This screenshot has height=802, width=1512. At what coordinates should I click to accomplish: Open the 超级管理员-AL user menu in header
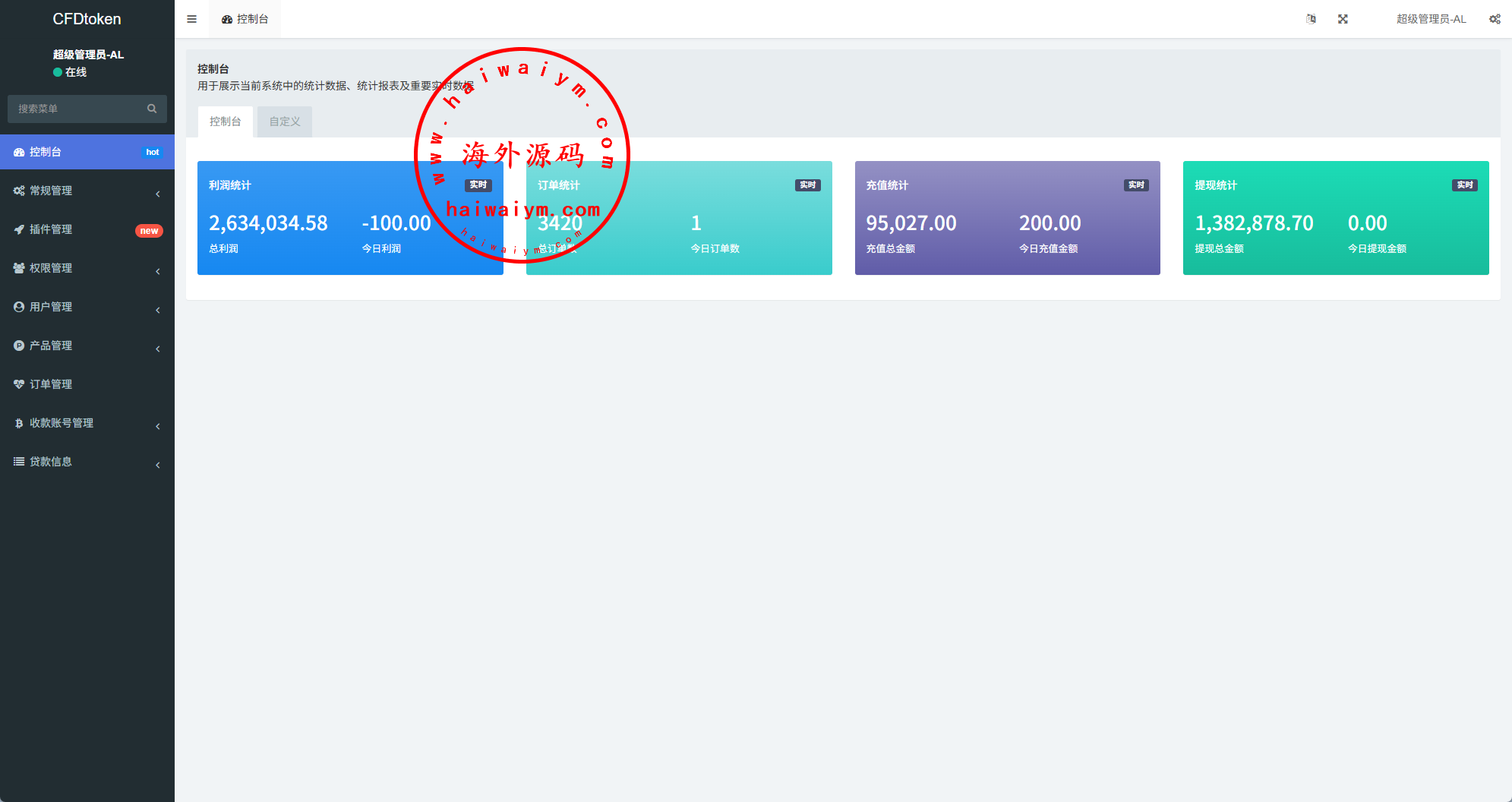(1431, 19)
